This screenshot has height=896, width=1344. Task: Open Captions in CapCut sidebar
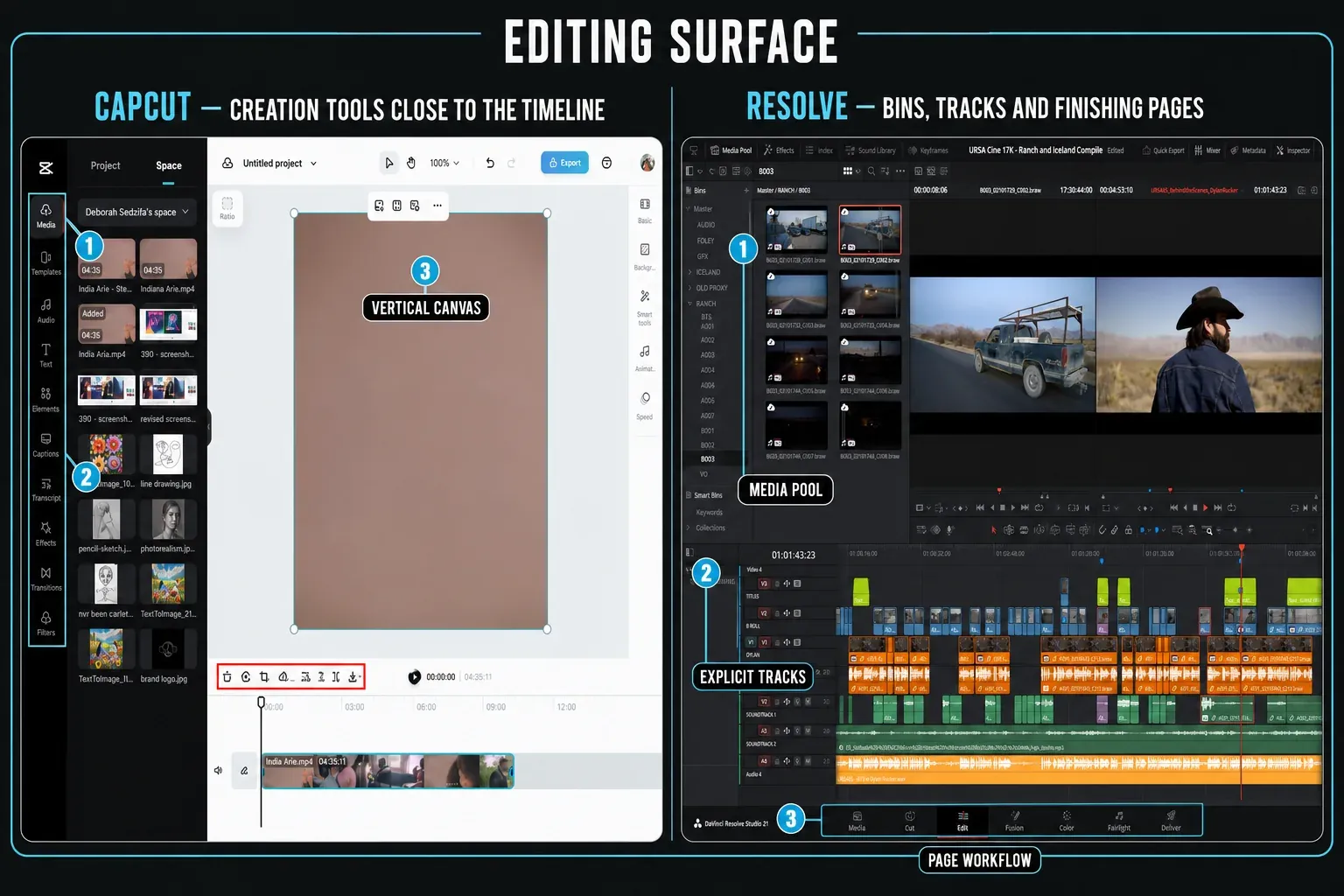click(x=45, y=444)
